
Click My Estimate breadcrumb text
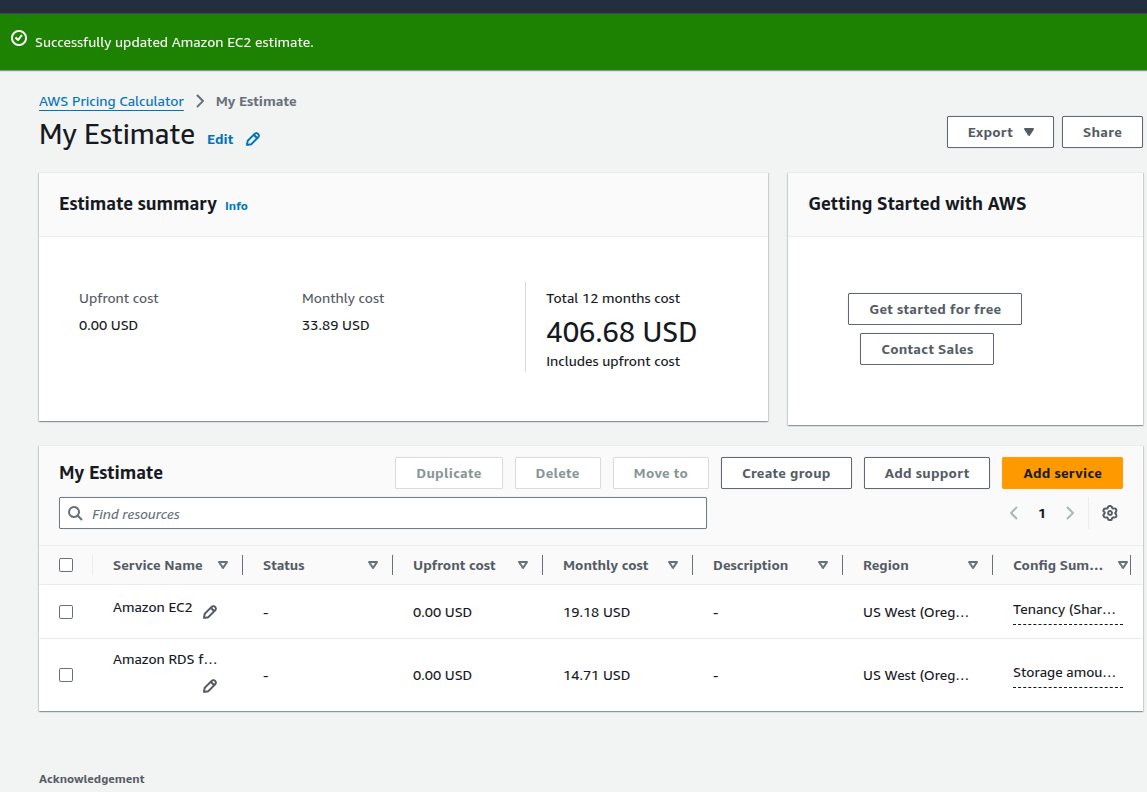pyautogui.click(x=256, y=102)
